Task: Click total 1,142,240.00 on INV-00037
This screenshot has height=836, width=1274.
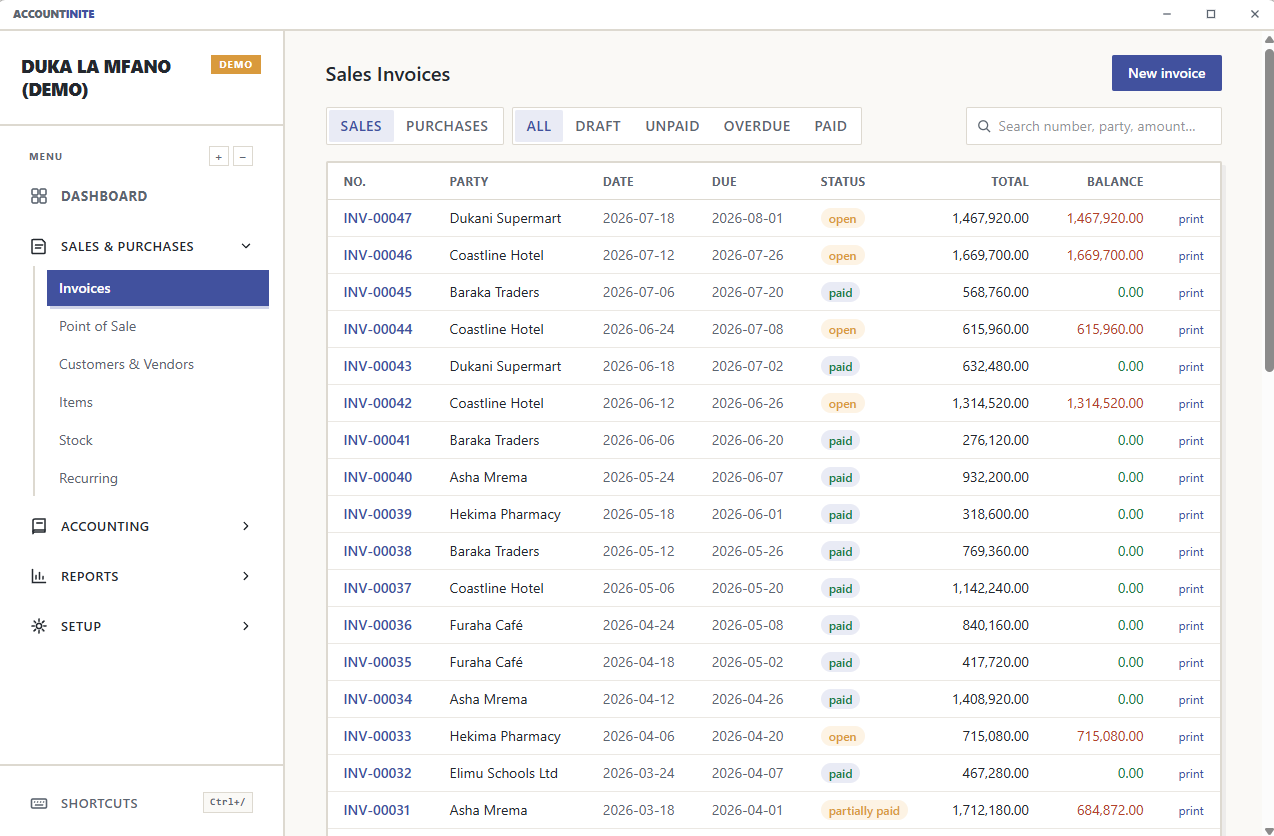Action: tap(991, 588)
